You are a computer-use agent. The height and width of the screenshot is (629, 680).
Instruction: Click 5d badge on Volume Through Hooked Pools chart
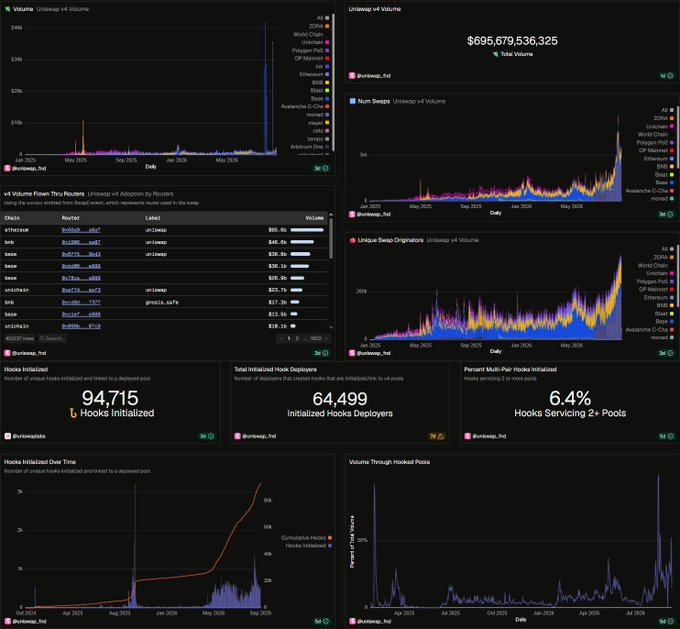pyautogui.click(x=667, y=621)
